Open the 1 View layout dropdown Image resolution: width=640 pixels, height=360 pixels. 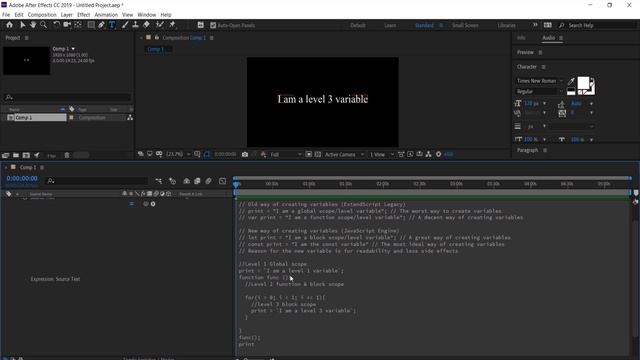coord(382,154)
